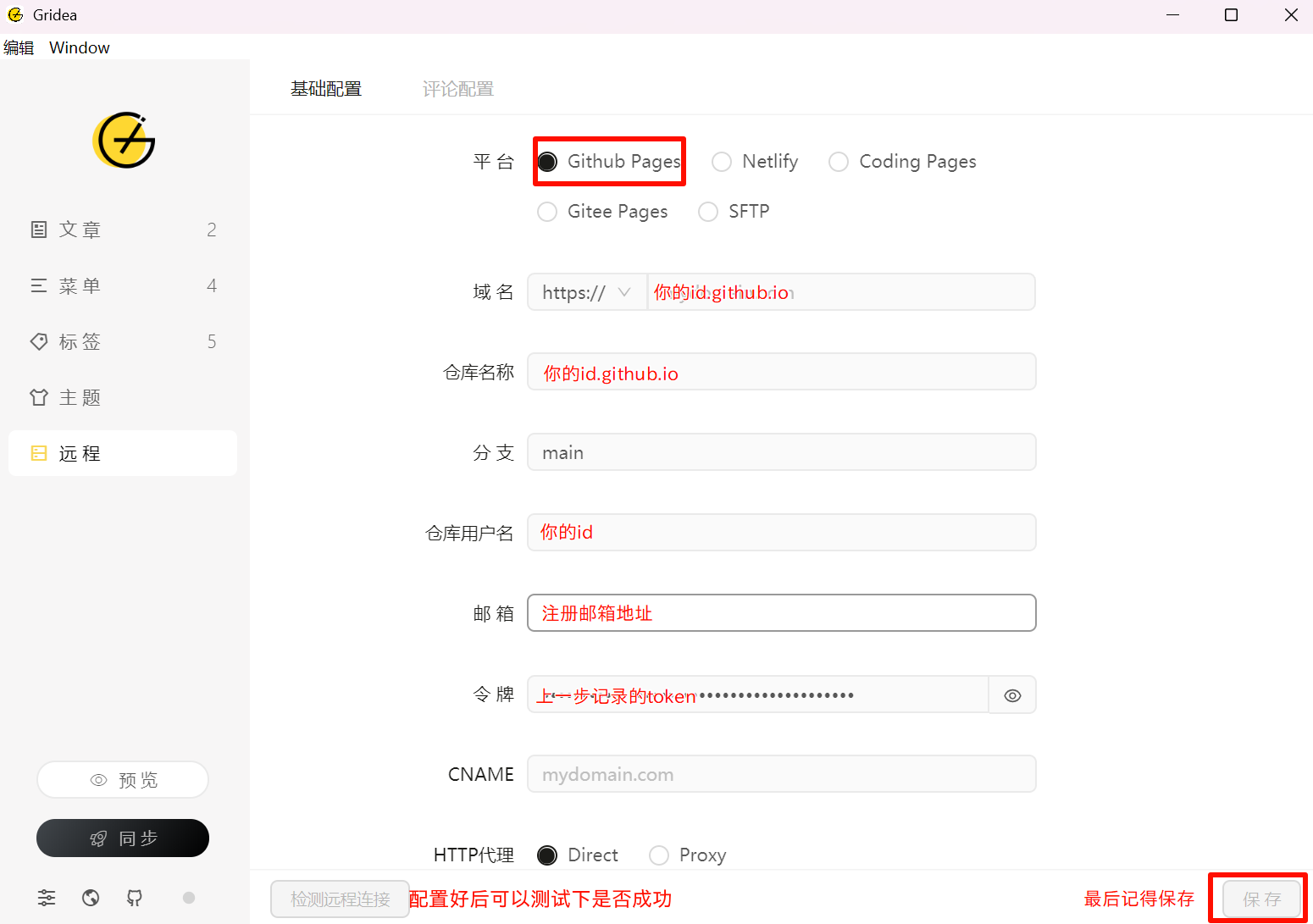Click the GitHub cat icon
Viewport: 1313px width, 924px height.
[135, 898]
